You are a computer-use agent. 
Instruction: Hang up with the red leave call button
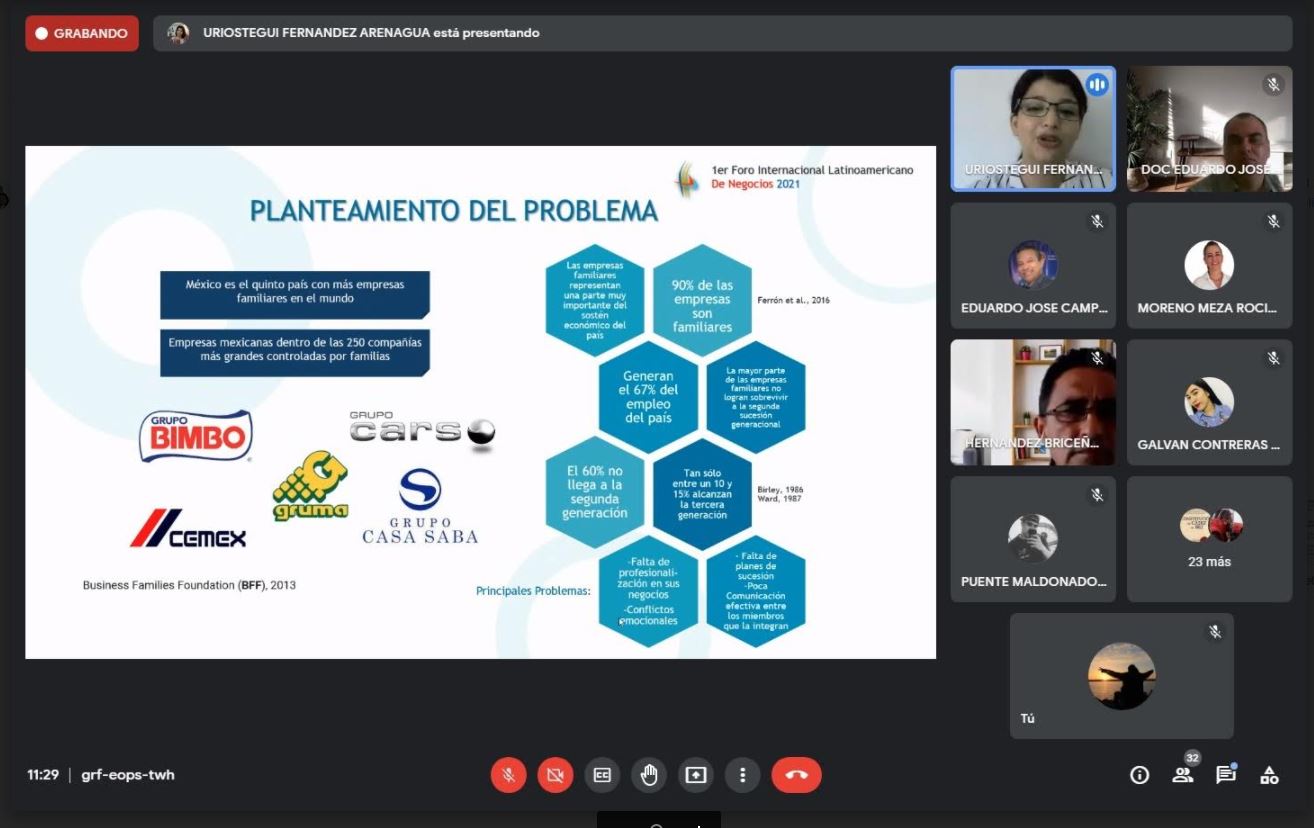pos(796,775)
